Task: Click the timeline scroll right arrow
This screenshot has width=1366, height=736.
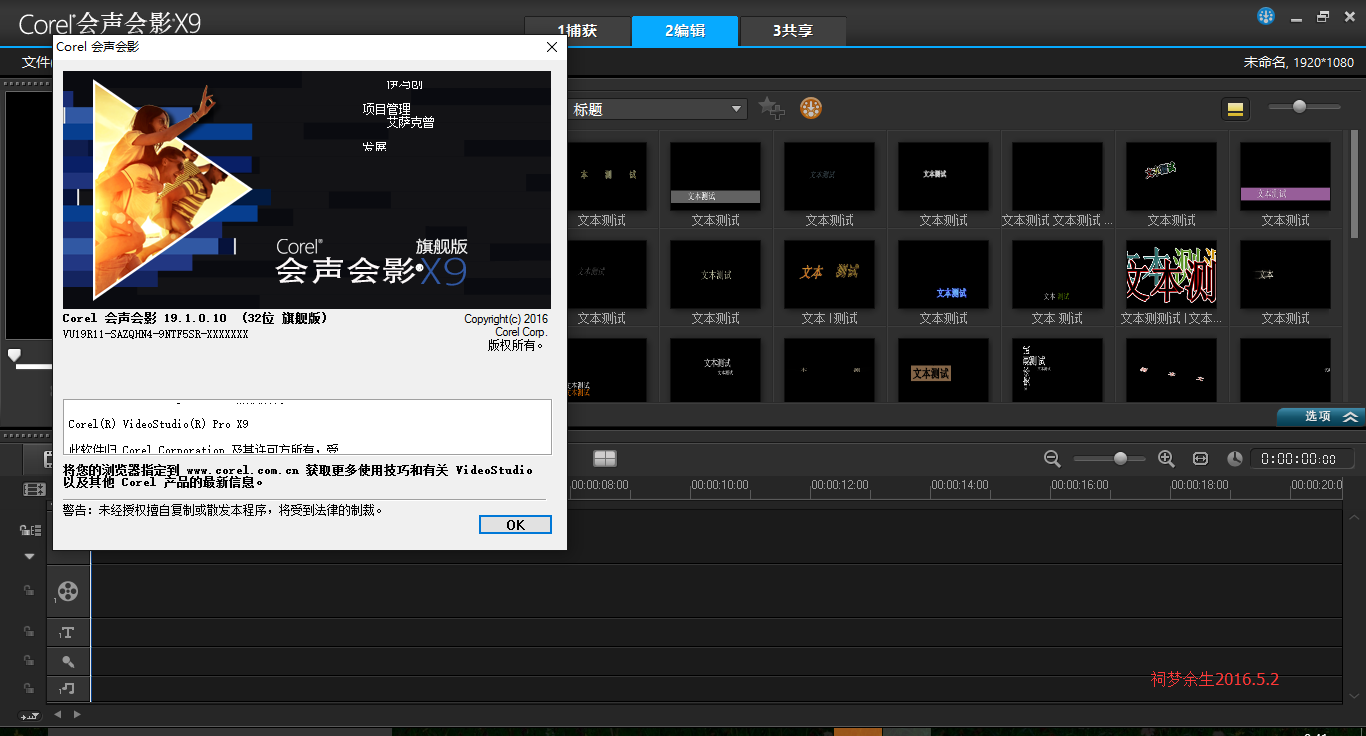Action: [x=77, y=715]
